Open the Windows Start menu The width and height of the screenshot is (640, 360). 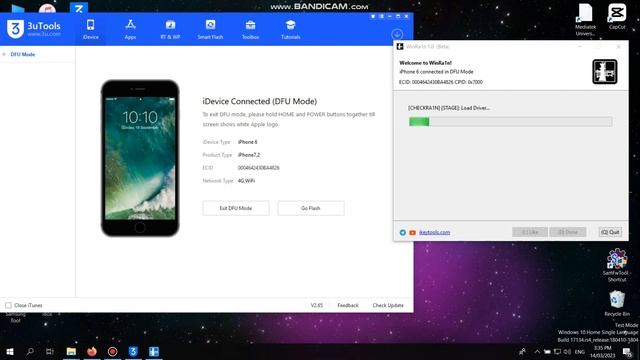10,351
